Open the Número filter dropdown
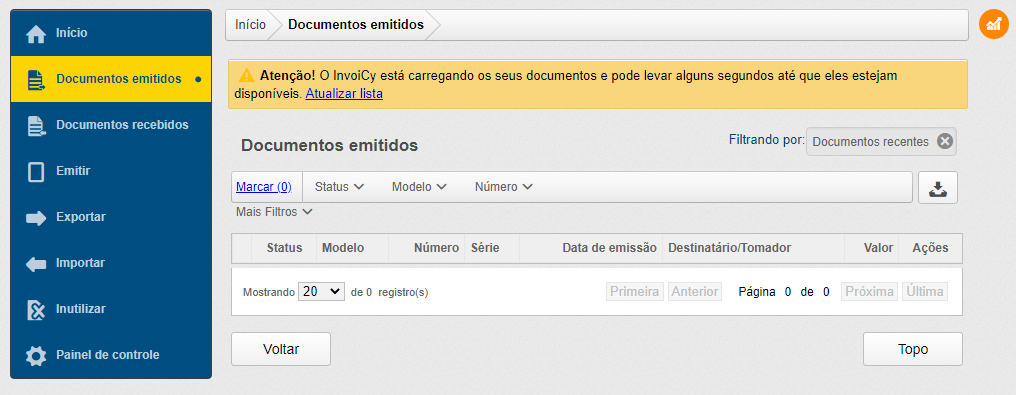Viewport: 1016px width, 395px height. [503, 187]
